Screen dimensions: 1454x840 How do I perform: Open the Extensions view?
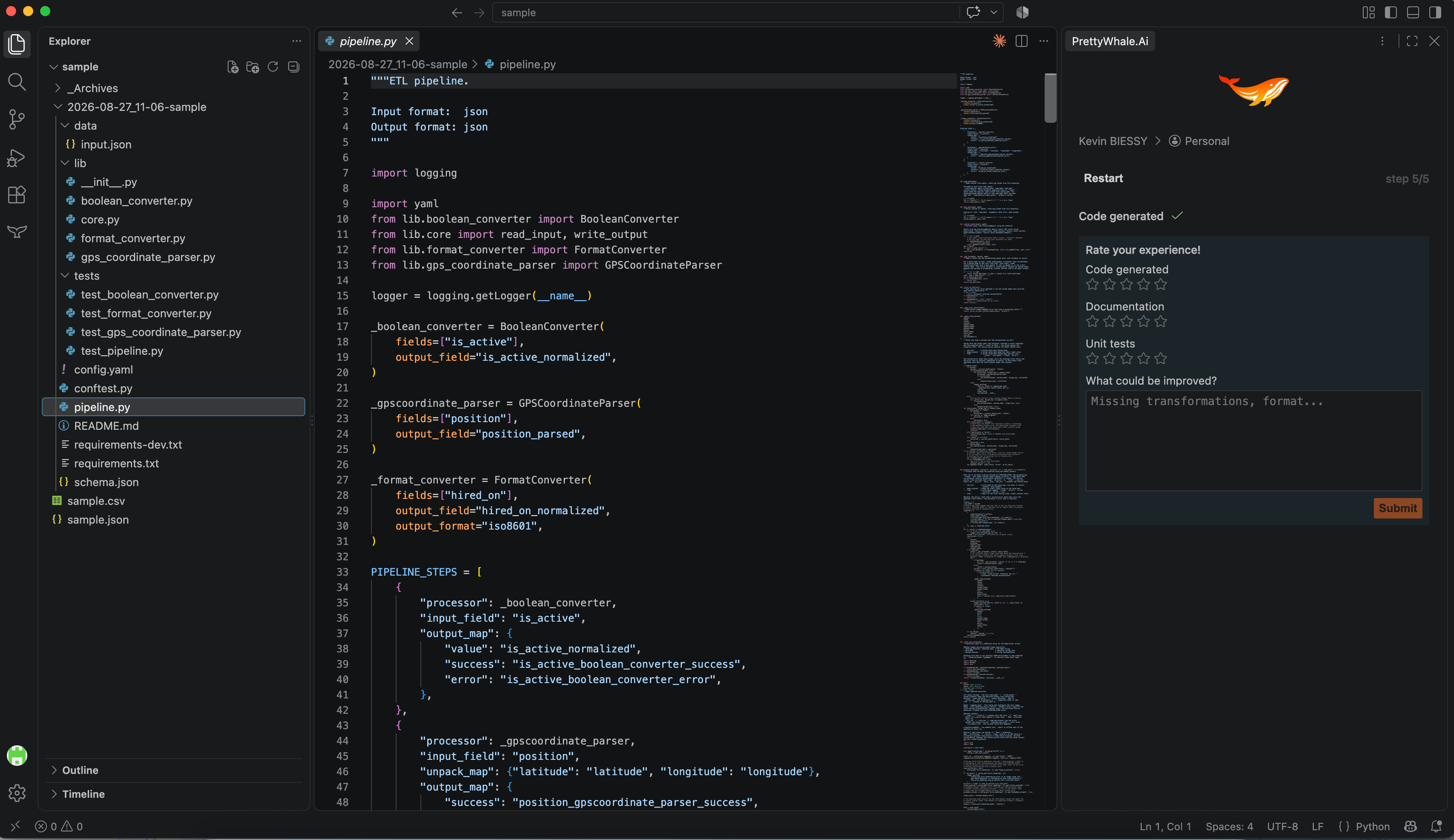pyautogui.click(x=17, y=195)
